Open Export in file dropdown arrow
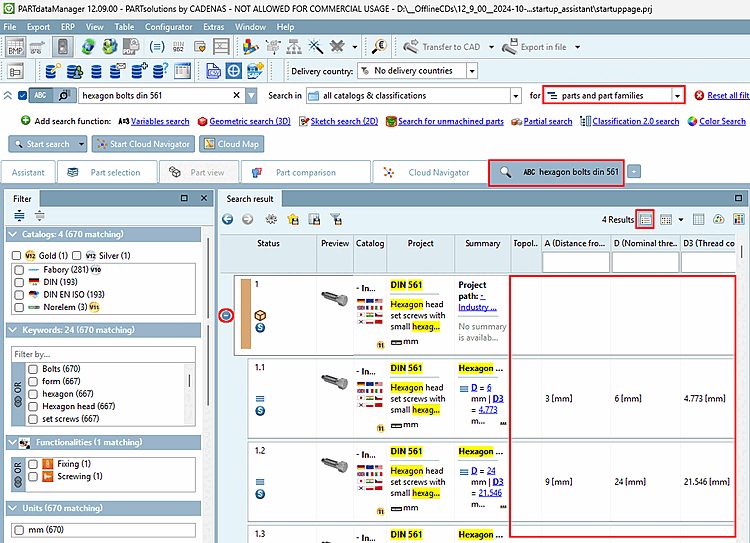750x543 pixels. [577, 47]
